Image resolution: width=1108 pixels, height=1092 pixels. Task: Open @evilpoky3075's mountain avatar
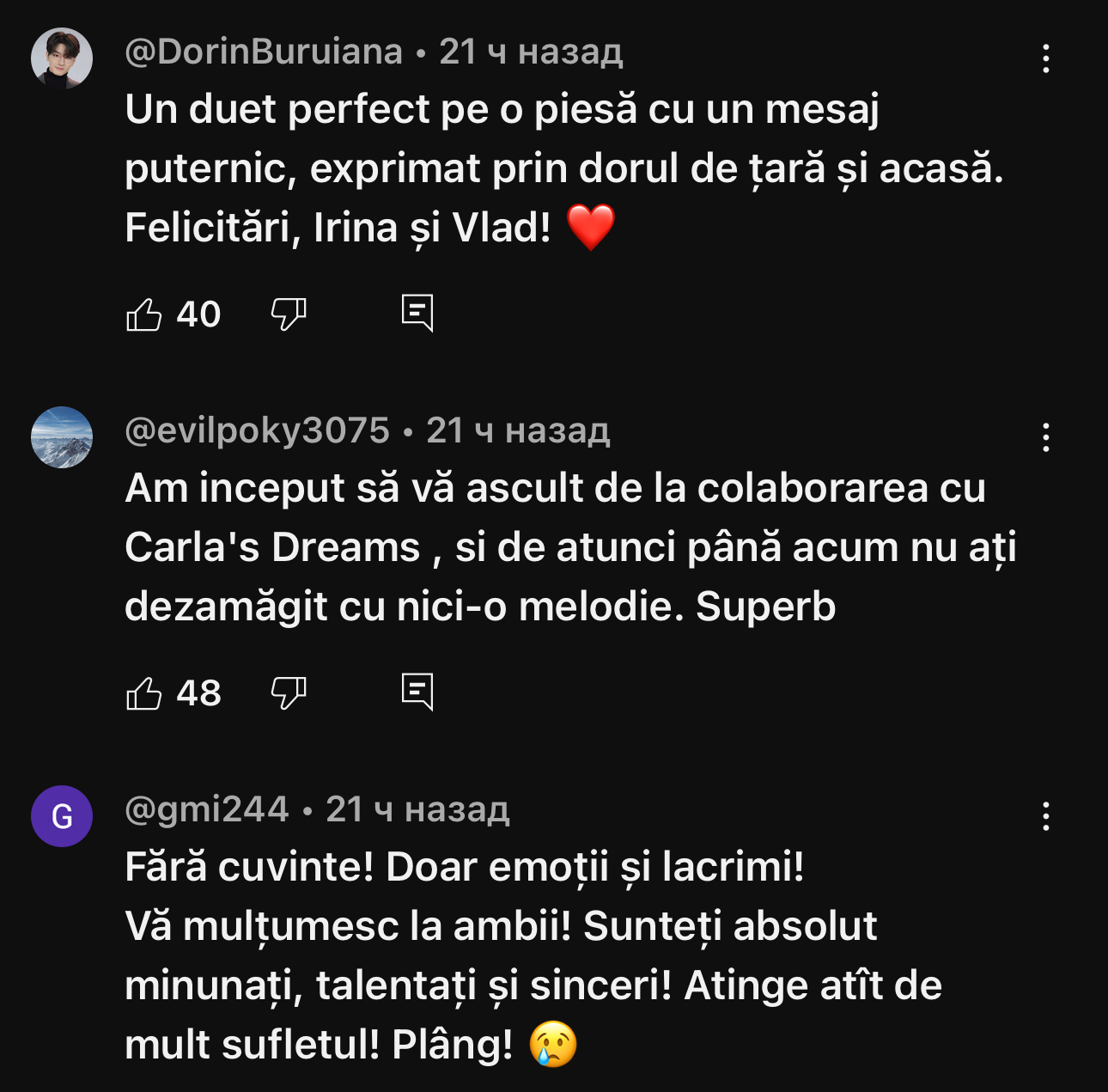pos(62,437)
